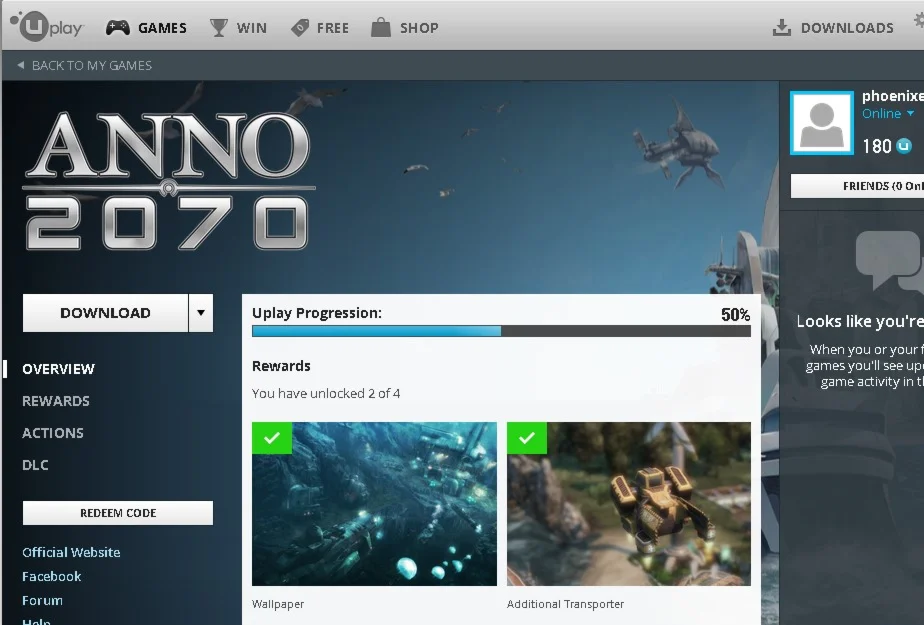
Task: Open the Additional Transporter reward thumbnail
Action: 629,504
